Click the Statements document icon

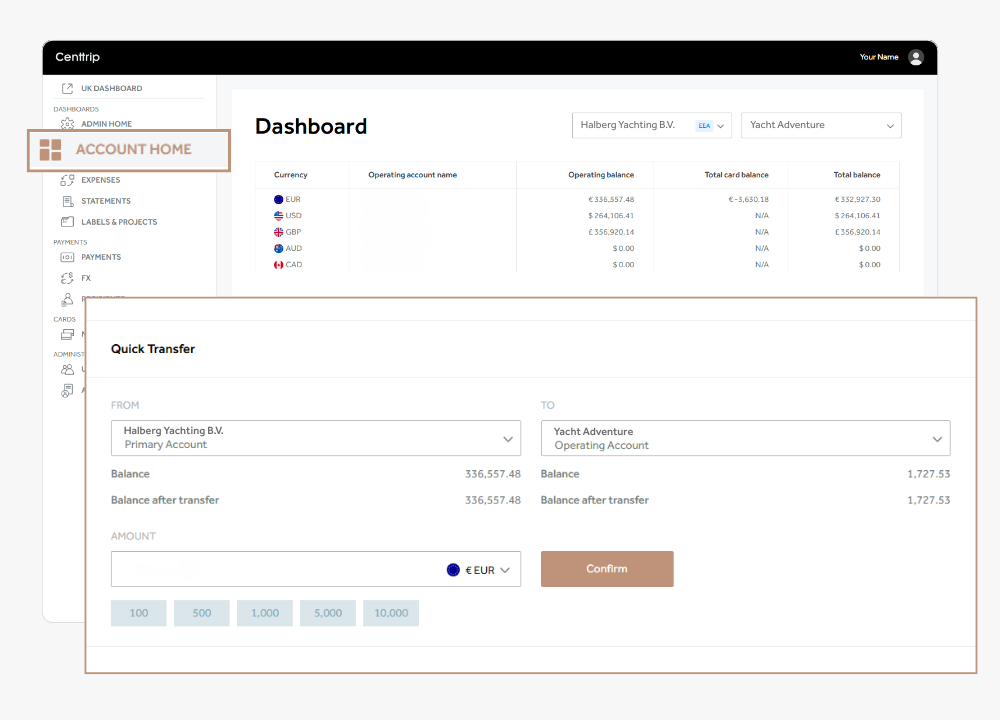click(x=68, y=202)
